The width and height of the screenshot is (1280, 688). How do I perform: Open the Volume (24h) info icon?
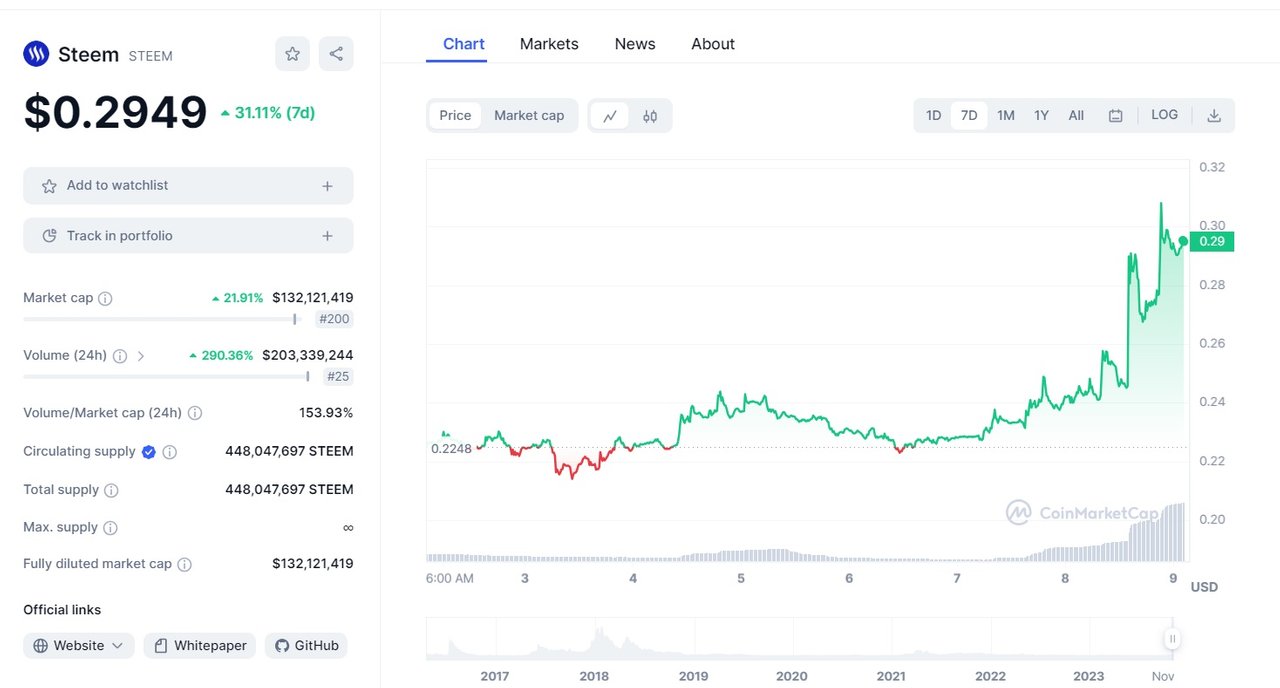pos(120,356)
